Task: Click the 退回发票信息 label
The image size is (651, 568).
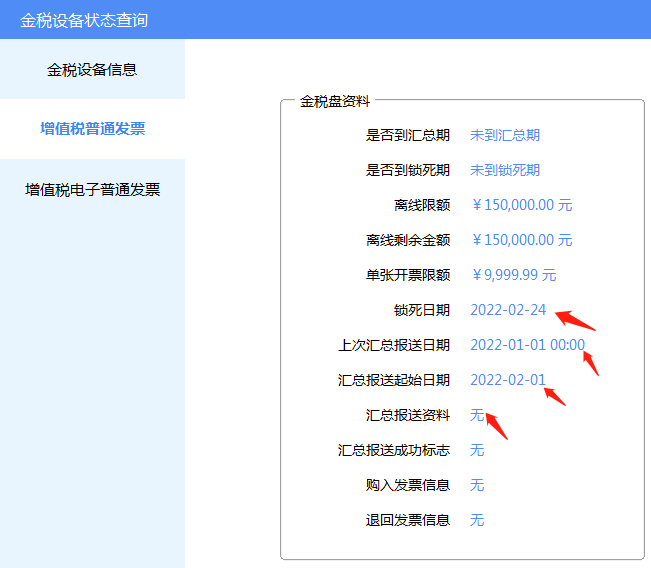Action: click(x=408, y=520)
